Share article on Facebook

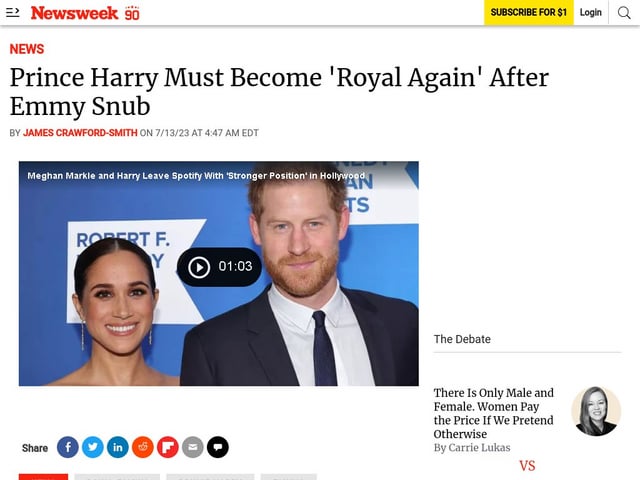68,447
